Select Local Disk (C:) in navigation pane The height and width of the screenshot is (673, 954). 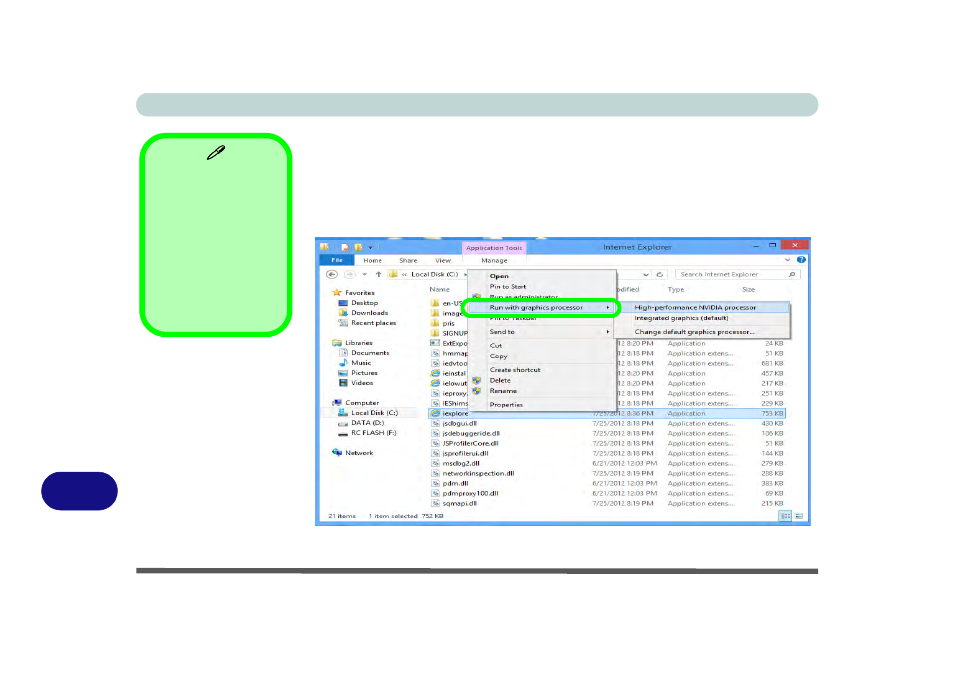pos(374,413)
